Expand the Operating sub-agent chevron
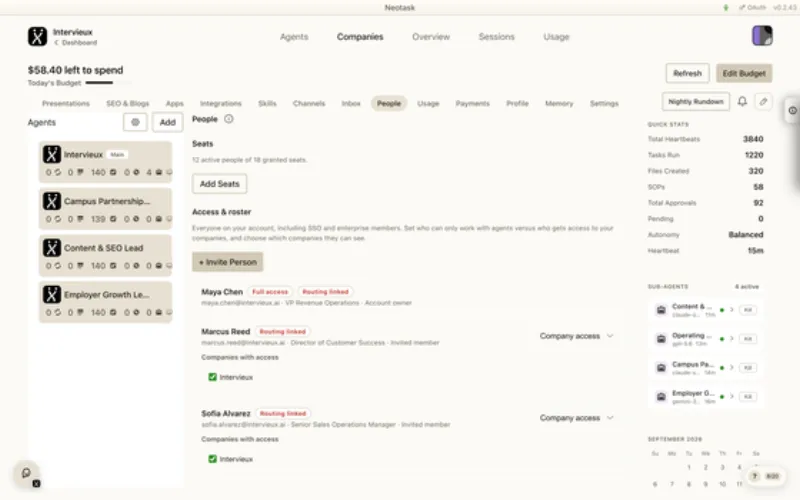Viewport: 800px width, 500px height. point(732,339)
